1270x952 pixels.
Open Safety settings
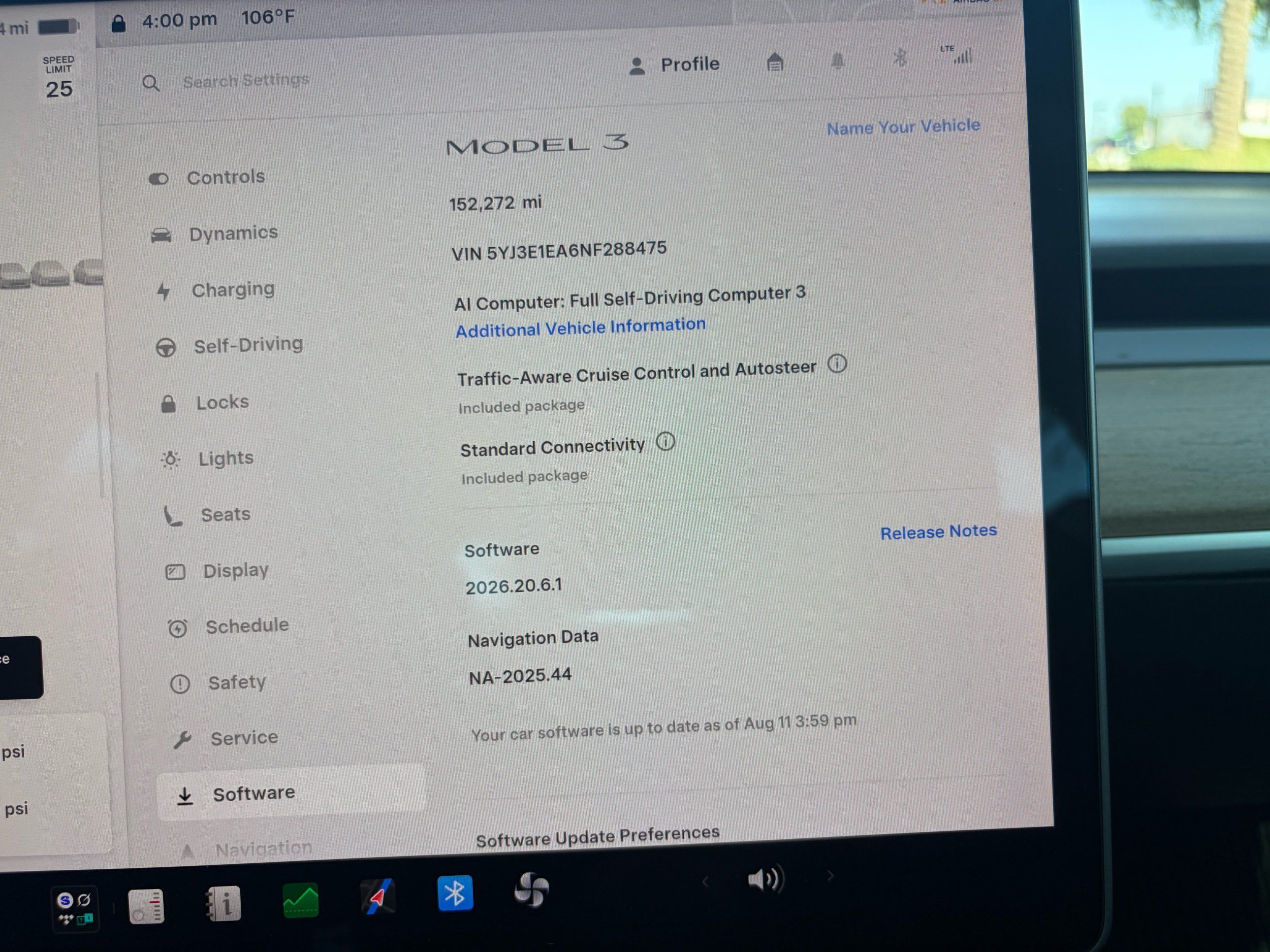tap(218, 683)
